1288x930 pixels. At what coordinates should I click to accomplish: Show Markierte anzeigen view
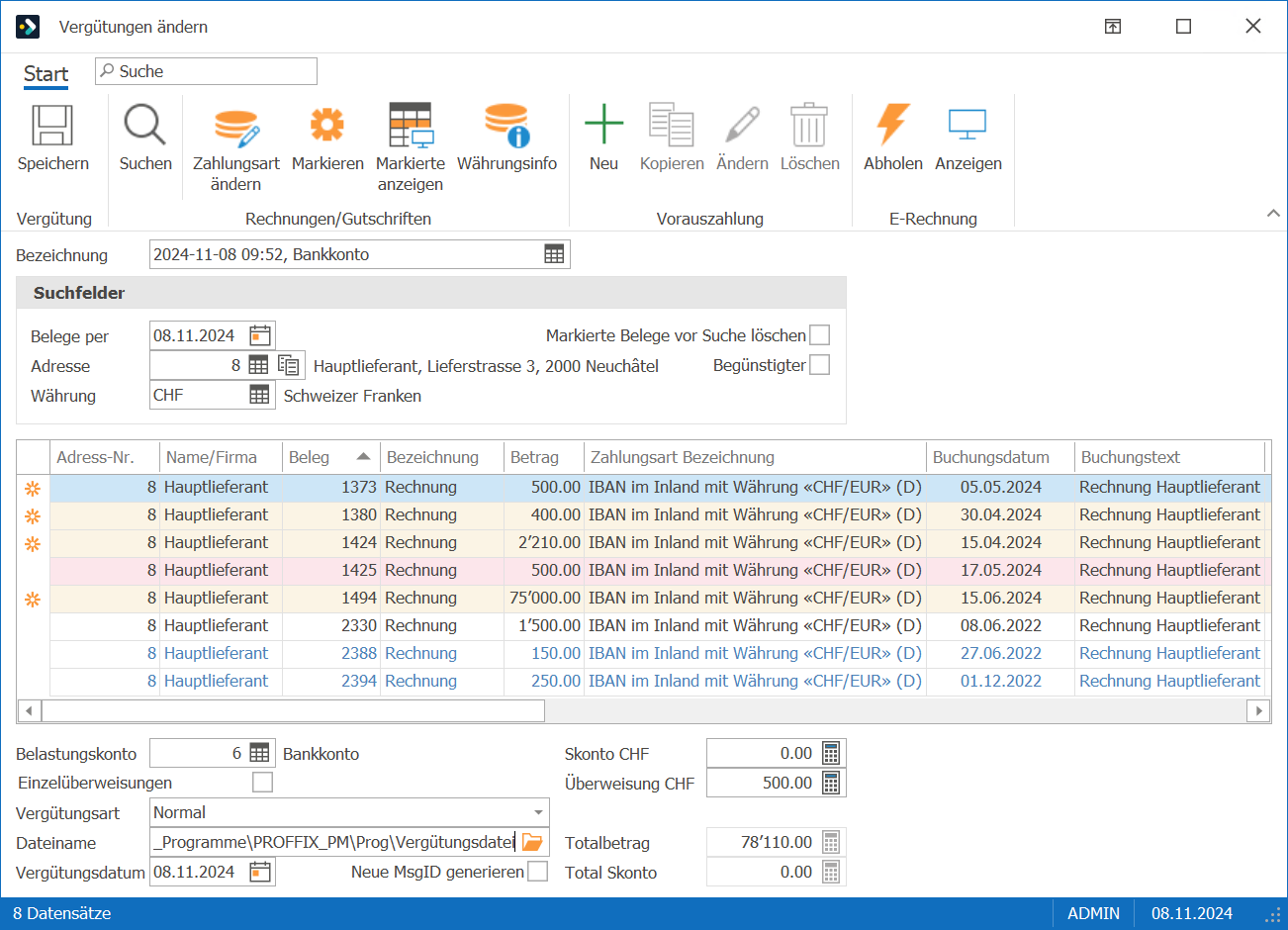tap(411, 126)
